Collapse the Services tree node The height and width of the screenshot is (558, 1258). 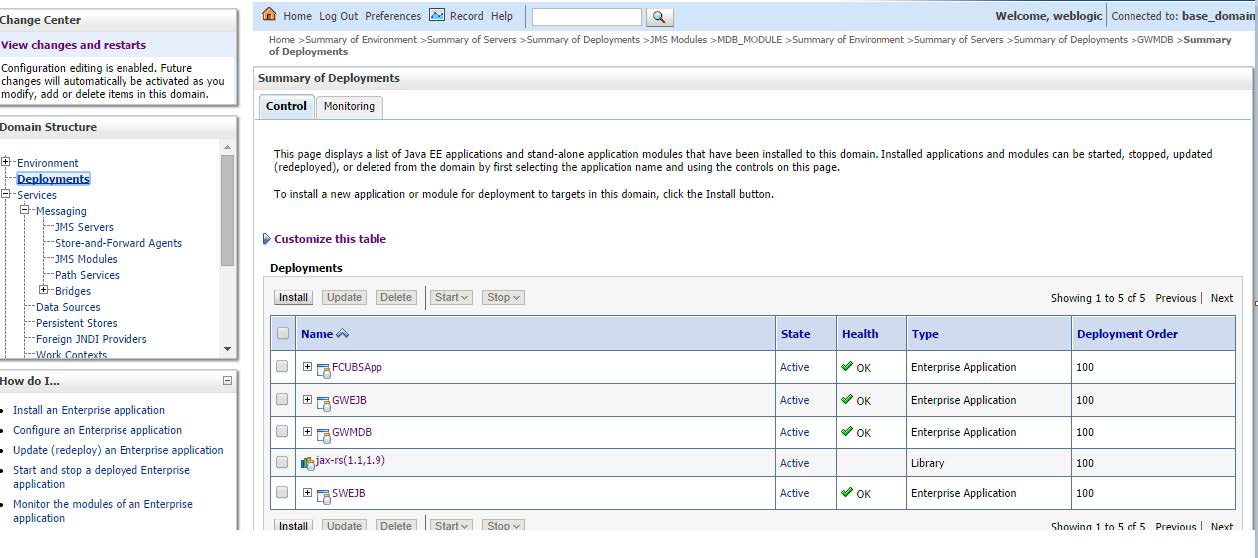click(6, 194)
